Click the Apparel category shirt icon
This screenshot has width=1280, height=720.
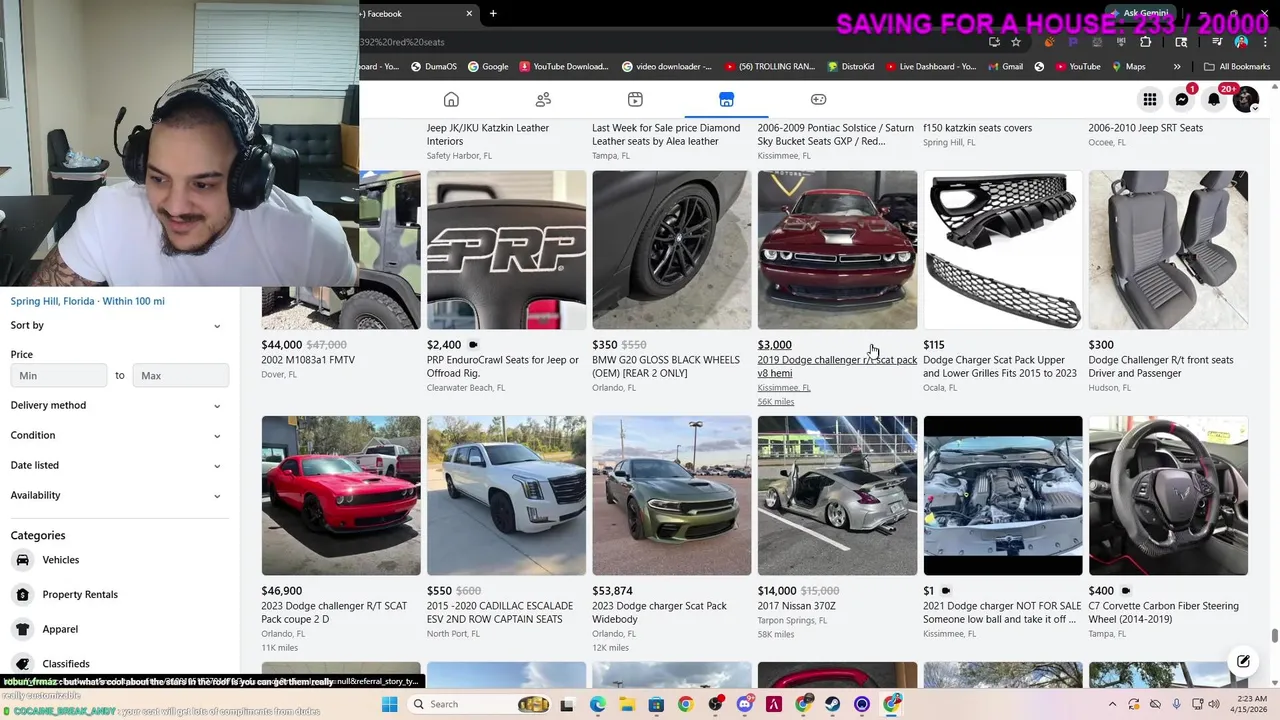[x=22, y=629]
